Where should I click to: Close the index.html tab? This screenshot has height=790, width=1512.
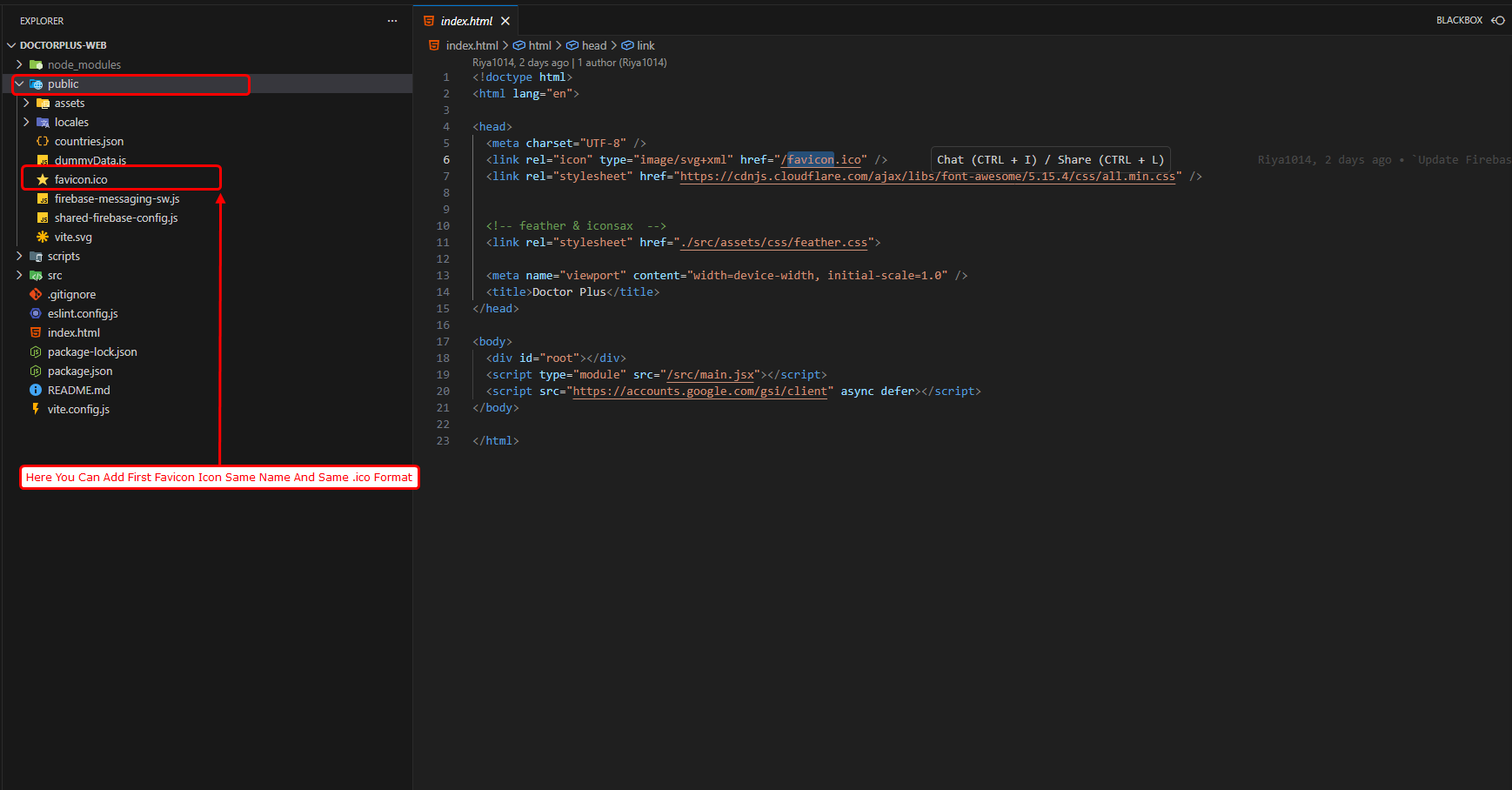click(505, 21)
